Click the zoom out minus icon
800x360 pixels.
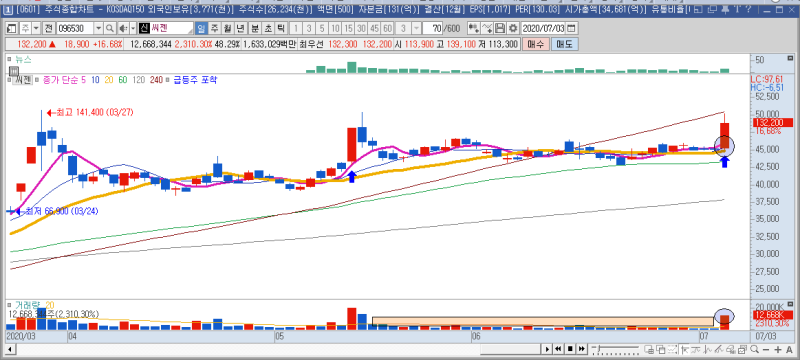click(766, 349)
